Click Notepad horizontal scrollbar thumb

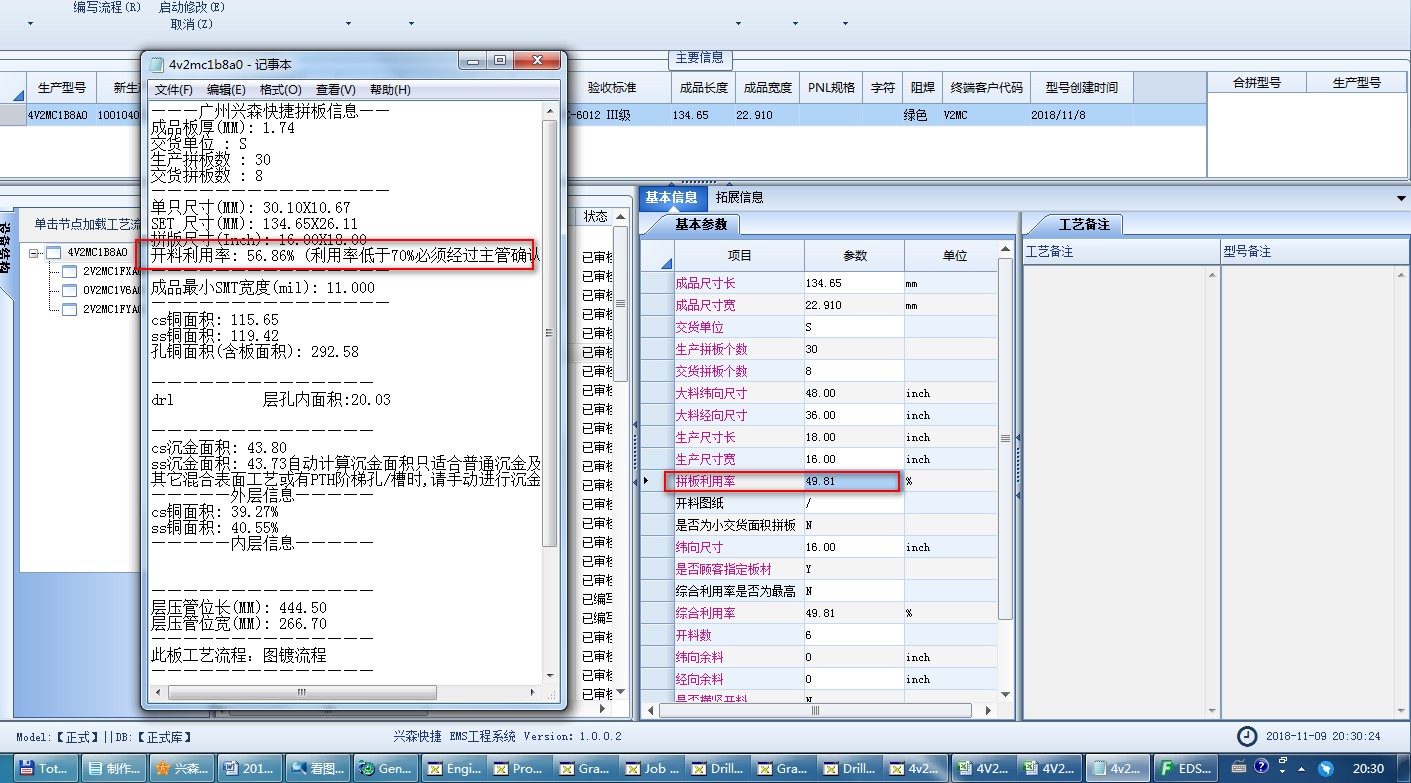(303, 692)
